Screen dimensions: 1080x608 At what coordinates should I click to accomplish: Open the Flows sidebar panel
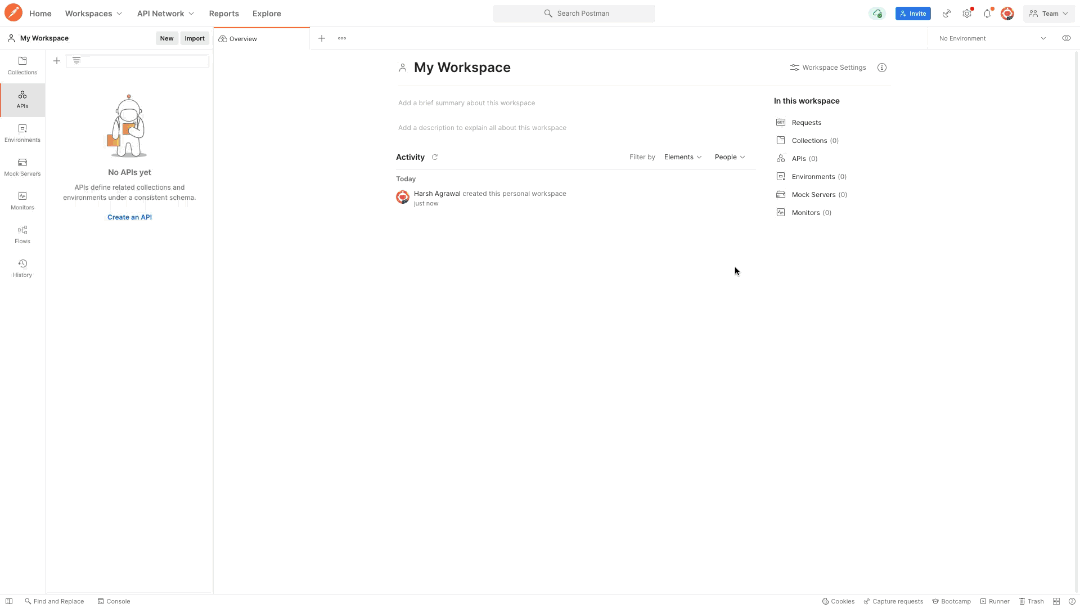(x=21, y=234)
